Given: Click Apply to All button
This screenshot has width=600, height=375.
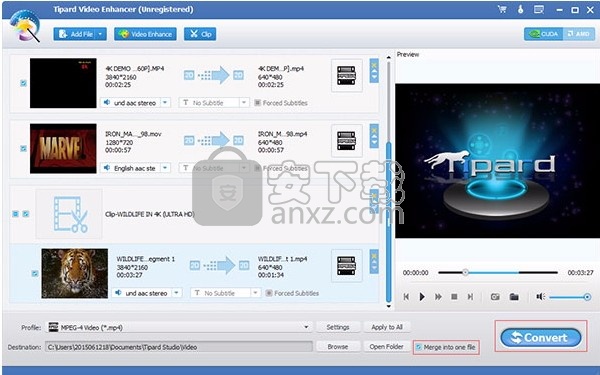Looking at the screenshot, I should tap(387, 327).
